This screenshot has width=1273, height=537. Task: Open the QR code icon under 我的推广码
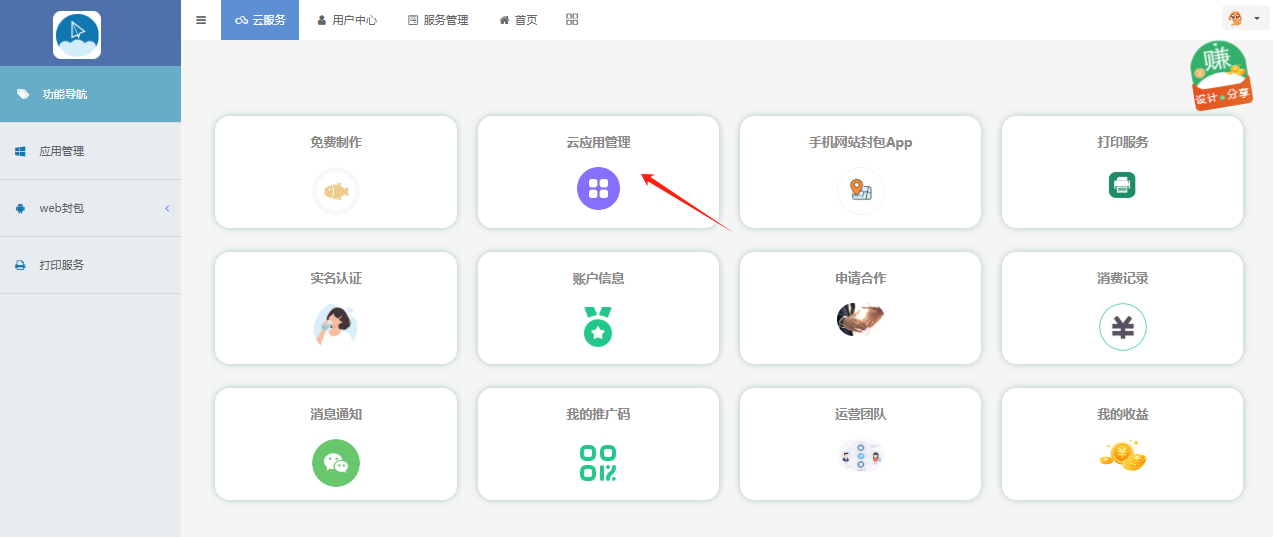click(x=598, y=463)
